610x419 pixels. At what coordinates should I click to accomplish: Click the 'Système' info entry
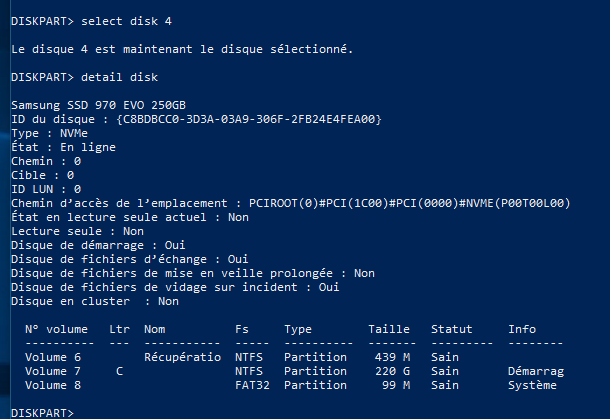[532, 385]
